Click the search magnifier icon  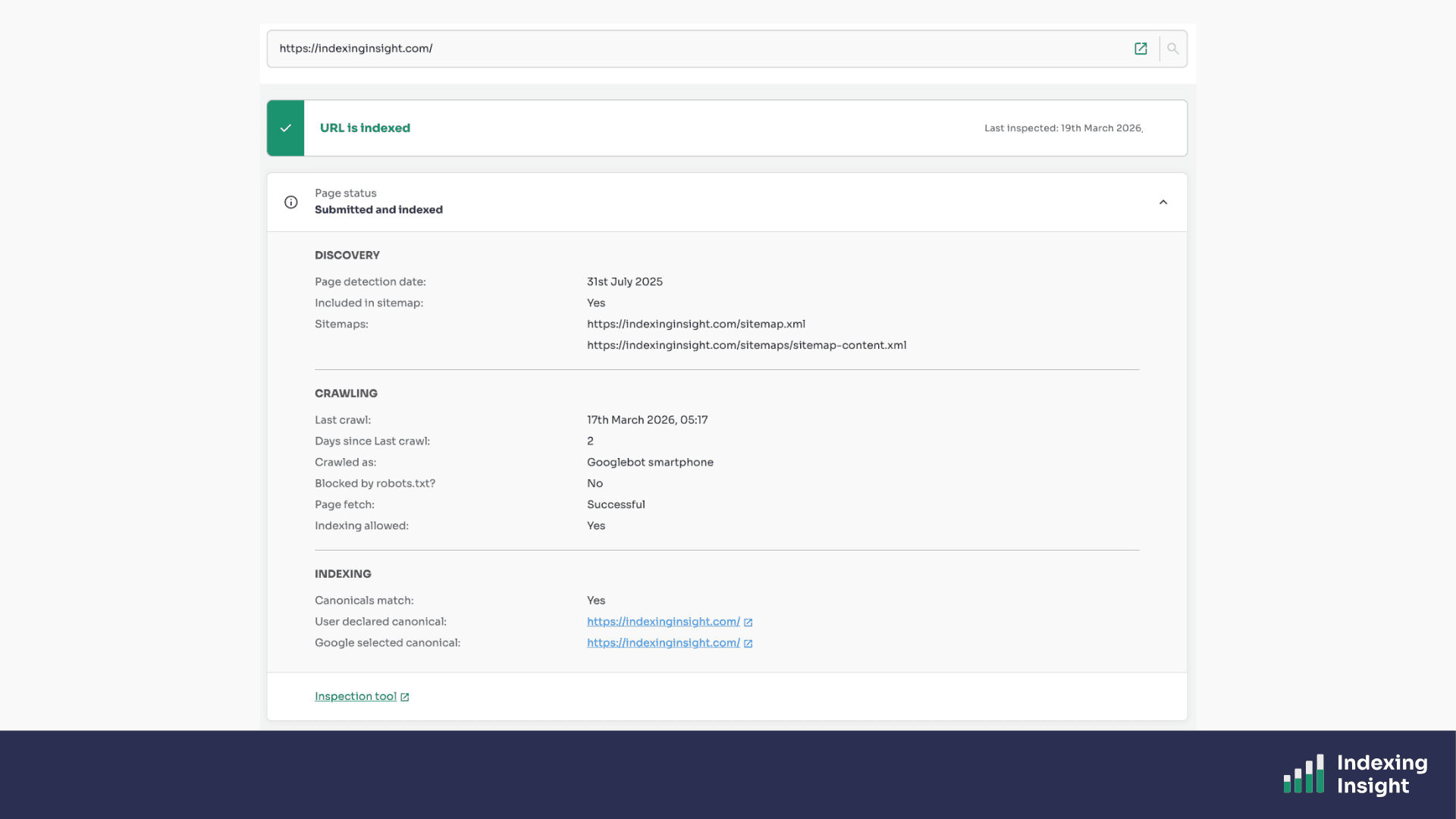pos(1173,49)
